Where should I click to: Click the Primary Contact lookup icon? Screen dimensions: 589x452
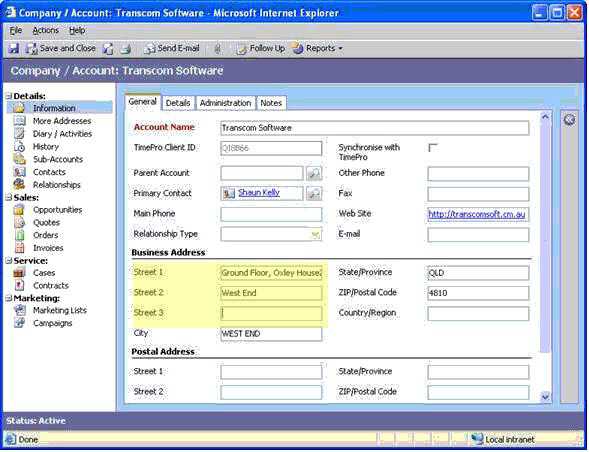coord(314,193)
